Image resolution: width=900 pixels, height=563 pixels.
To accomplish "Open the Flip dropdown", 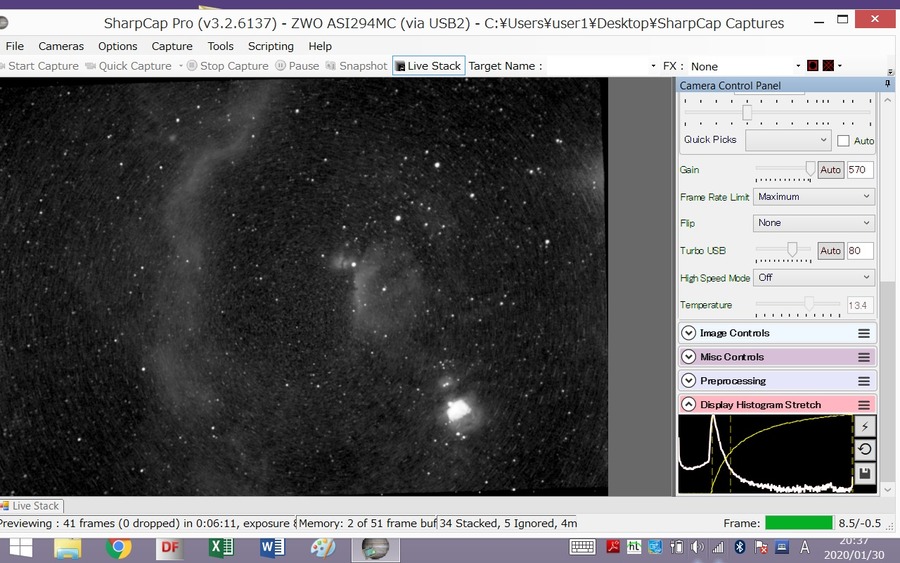I will point(813,223).
